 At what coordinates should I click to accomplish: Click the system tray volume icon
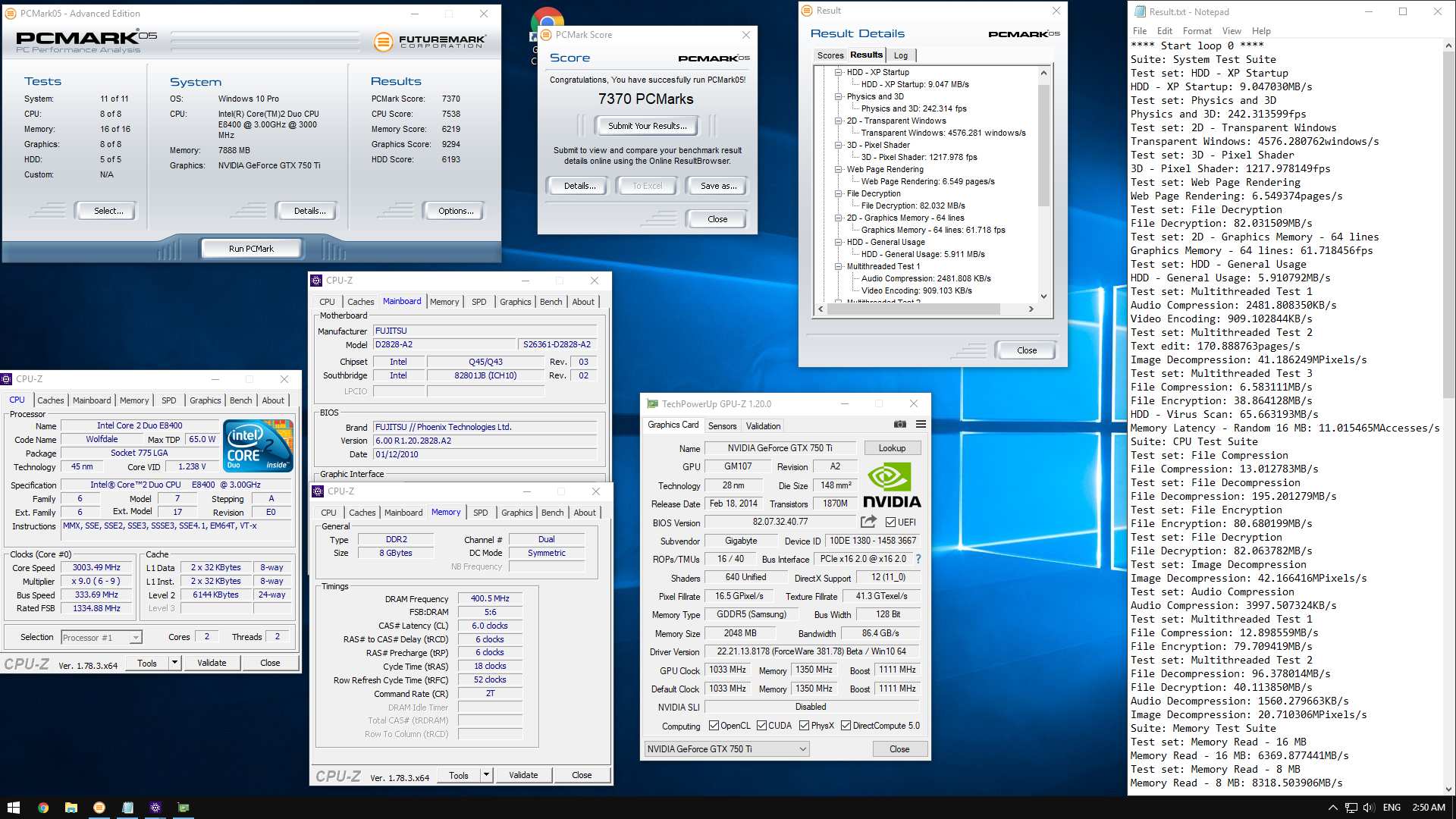click(1369, 808)
